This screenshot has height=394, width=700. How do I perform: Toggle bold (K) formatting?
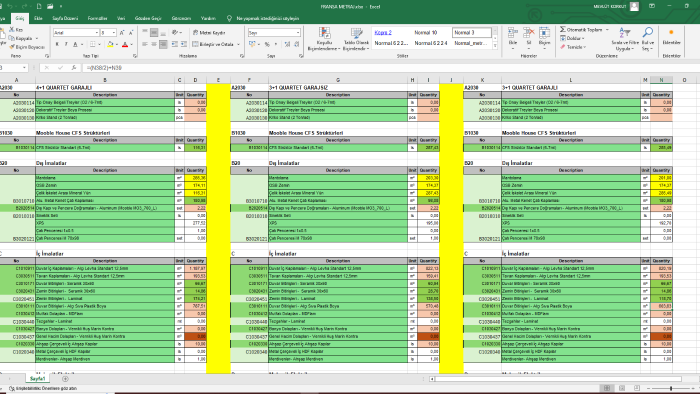click(x=57, y=44)
